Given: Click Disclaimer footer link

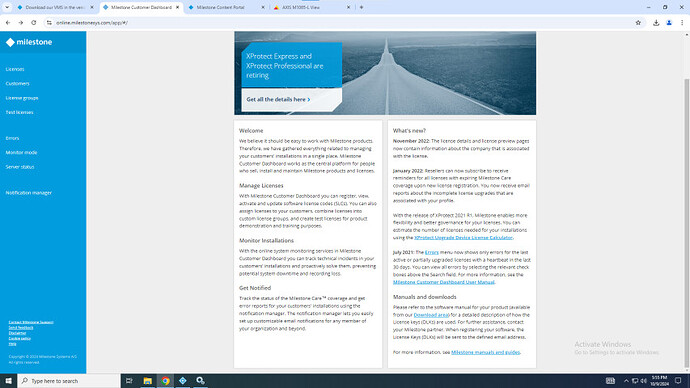Looking at the screenshot, I should tap(17, 333).
